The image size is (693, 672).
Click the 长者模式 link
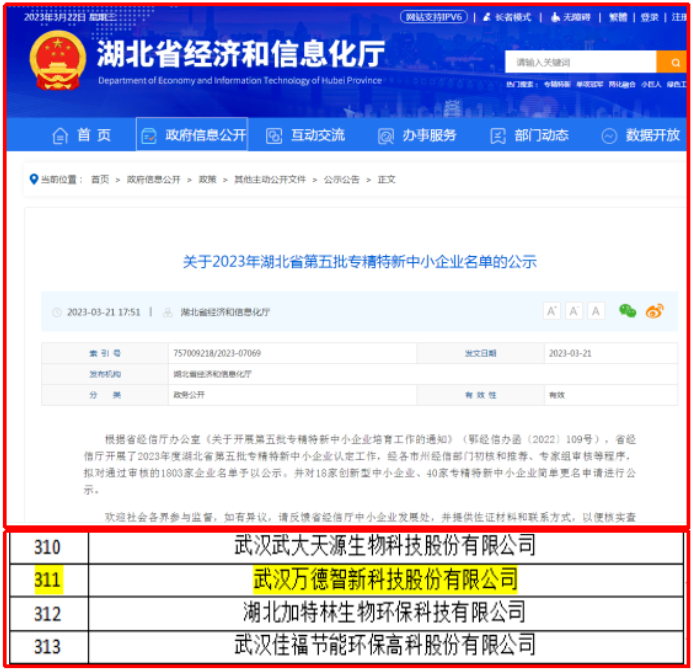(x=513, y=17)
